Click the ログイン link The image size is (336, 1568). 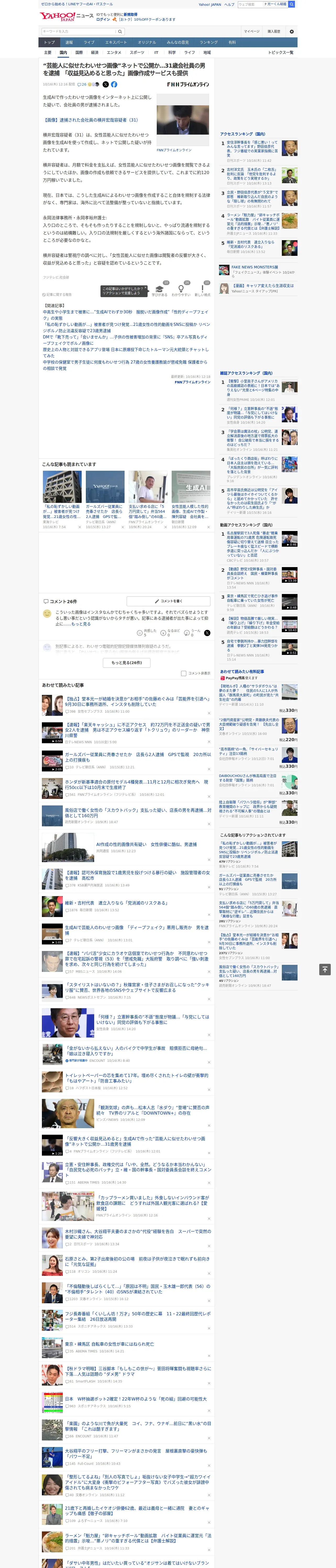[103, 20]
